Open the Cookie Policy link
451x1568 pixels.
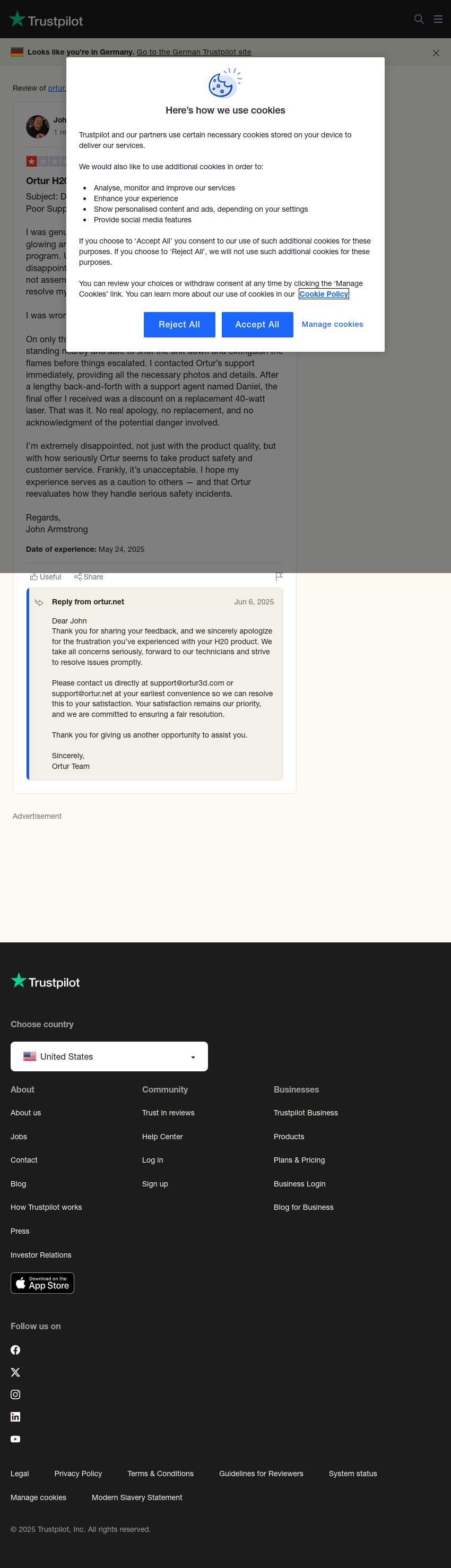[x=324, y=294]
